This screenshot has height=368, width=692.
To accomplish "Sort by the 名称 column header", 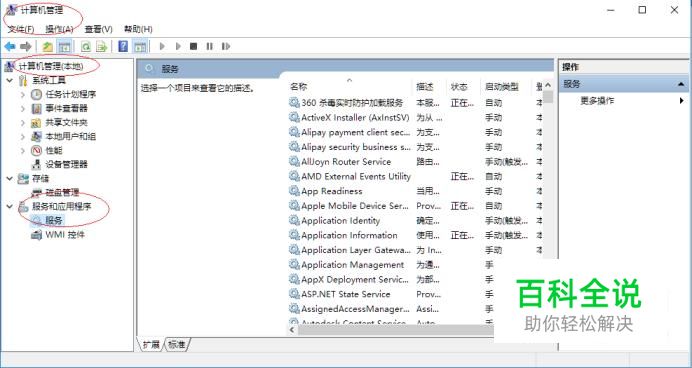I will point(299,87).
